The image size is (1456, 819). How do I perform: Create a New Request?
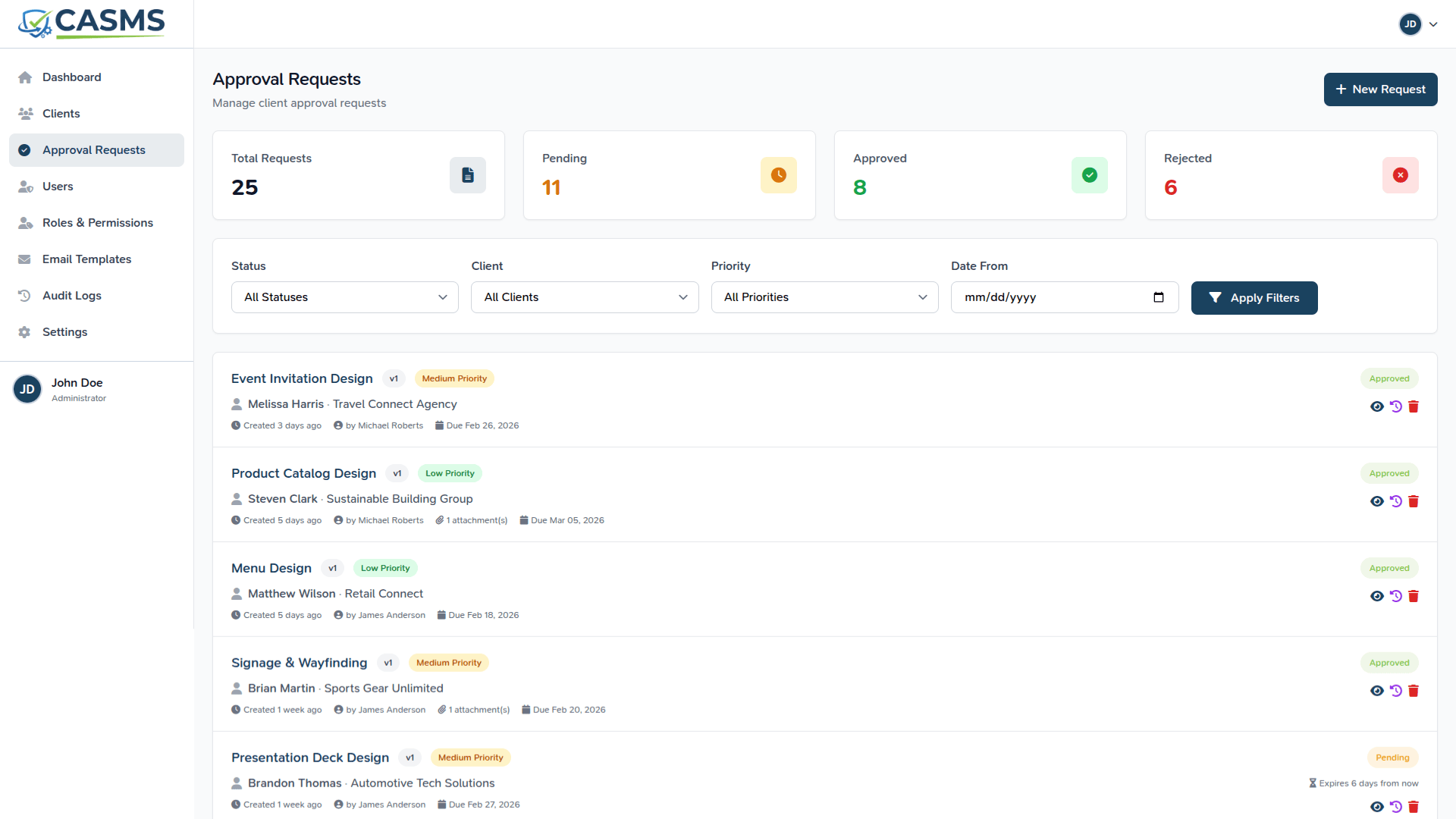pos(1380,89)
